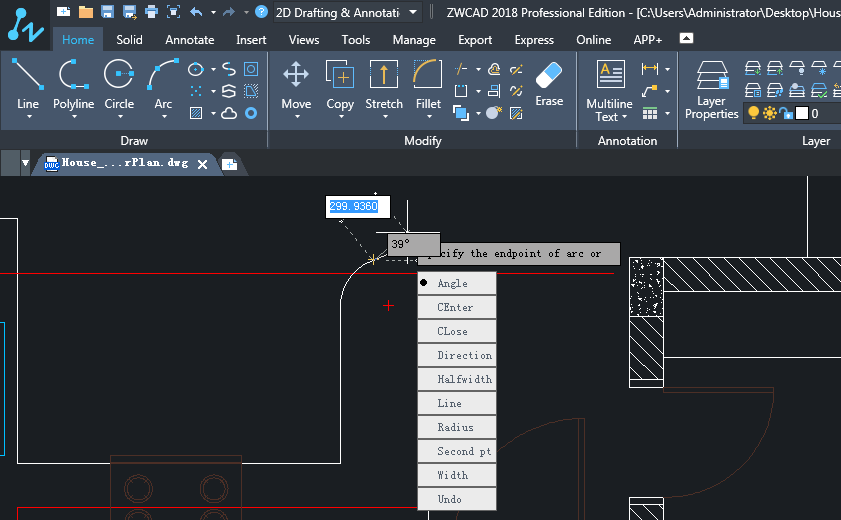Expand the Polyline dropdown arrow
This screenshot has height=520, width=841.
pyautogui.click(x=74, y=117)
